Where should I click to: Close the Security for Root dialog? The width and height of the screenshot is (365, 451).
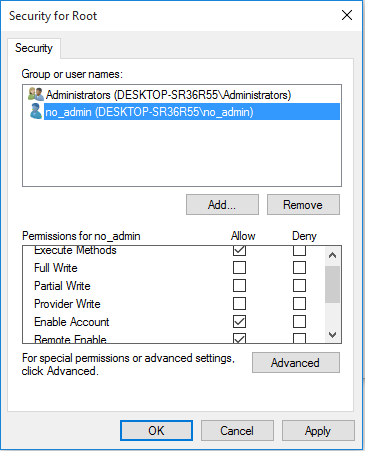click(347, 15)
